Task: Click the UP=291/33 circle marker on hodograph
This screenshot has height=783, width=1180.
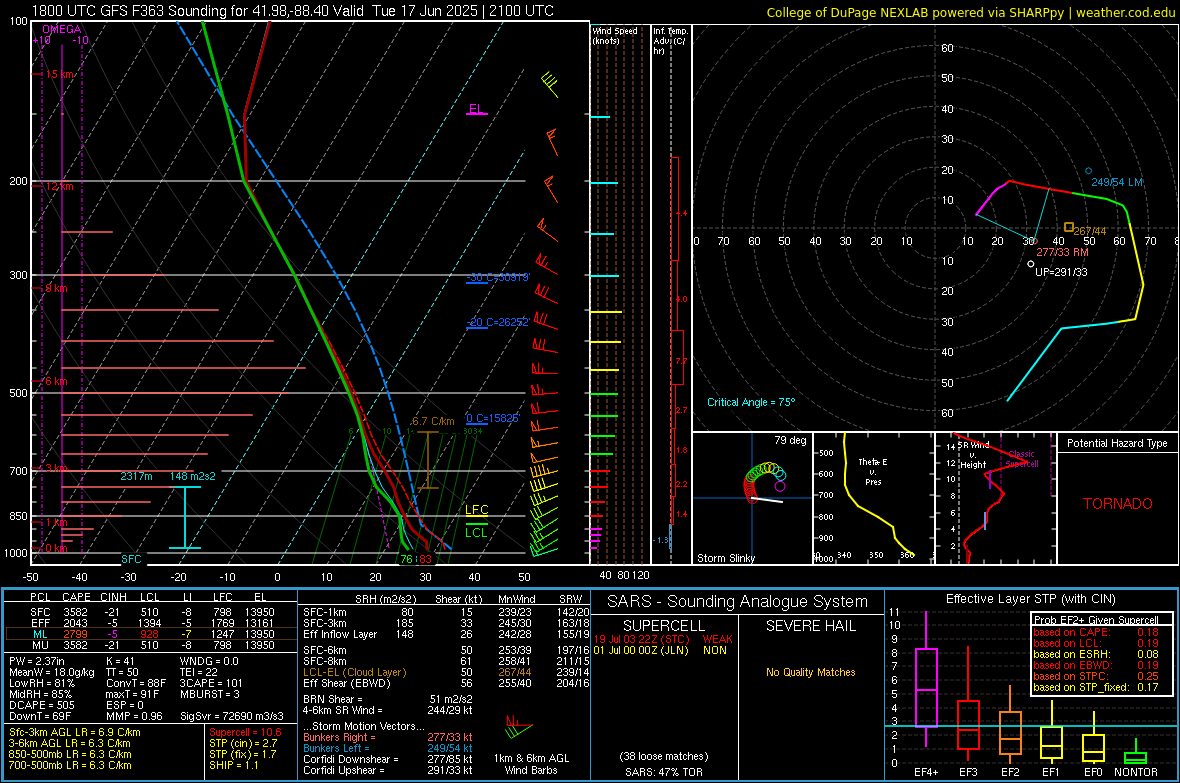Action: coord(1031,264)
